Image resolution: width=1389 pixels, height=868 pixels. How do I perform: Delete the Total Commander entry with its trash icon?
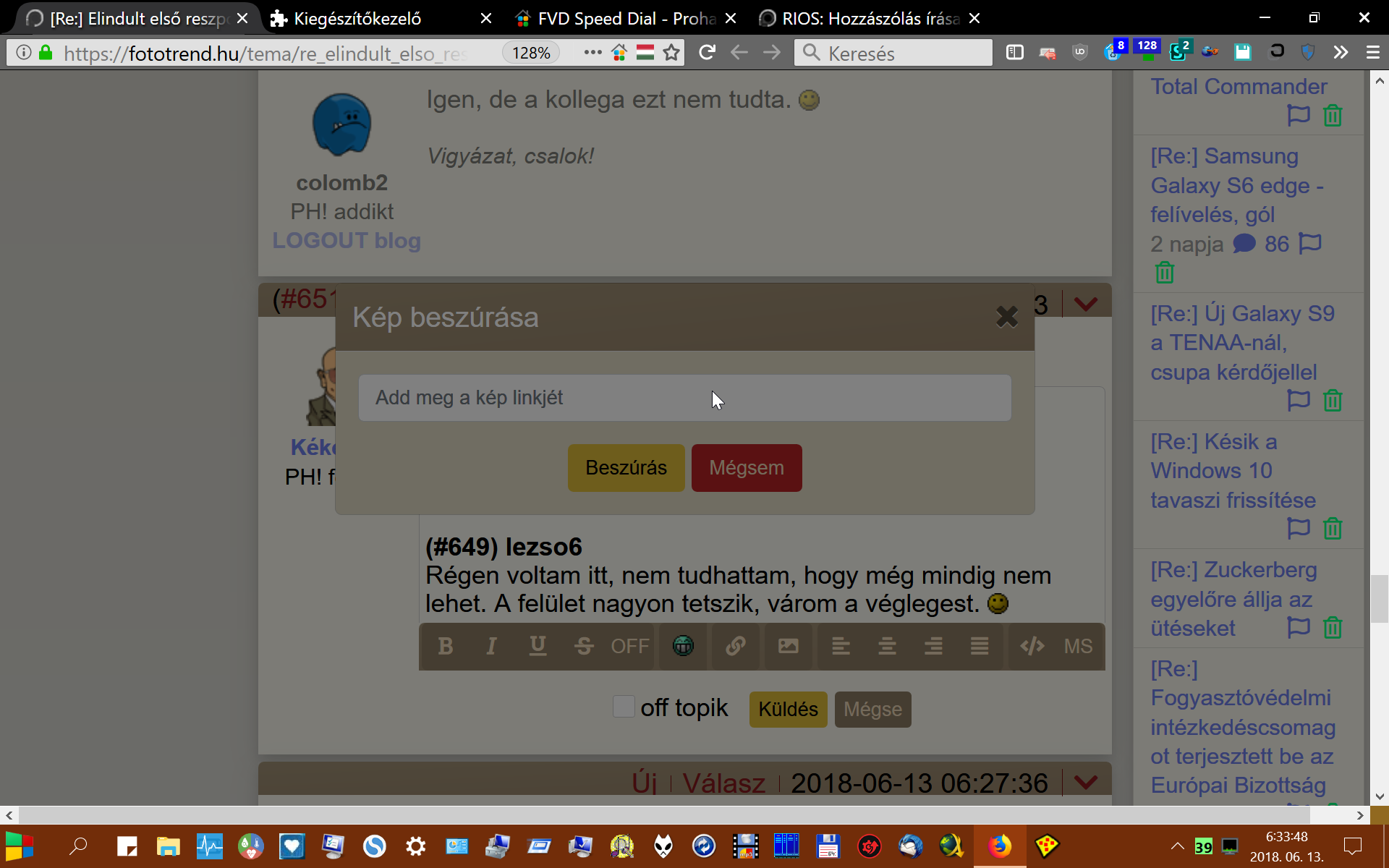click(1333, 116)
